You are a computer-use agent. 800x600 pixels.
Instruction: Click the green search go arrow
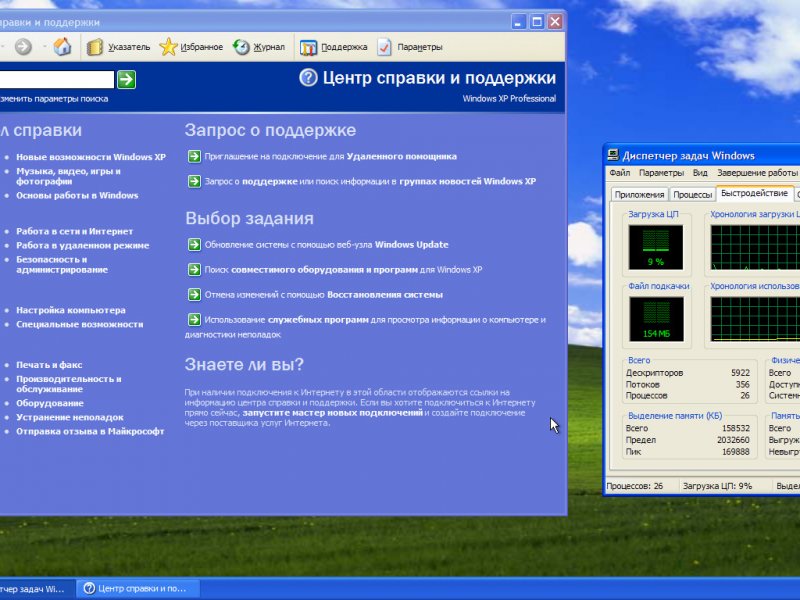(127, 80)
